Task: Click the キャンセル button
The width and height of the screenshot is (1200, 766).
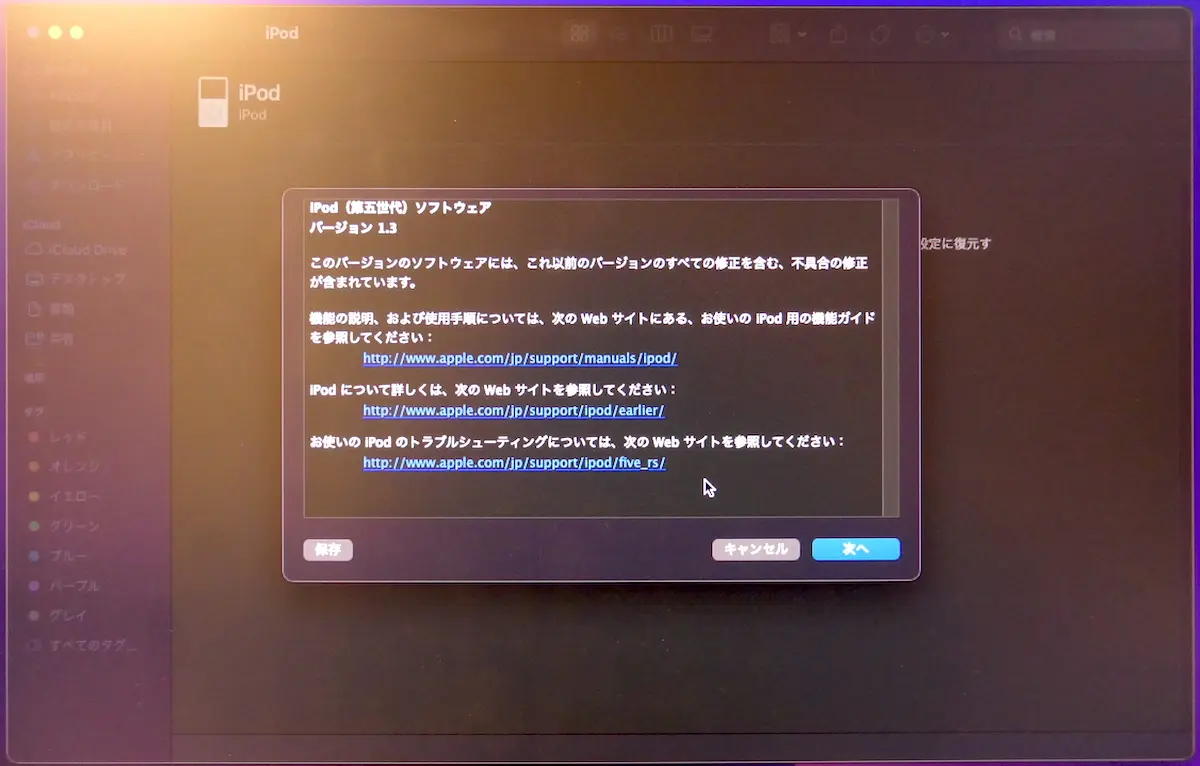Action: (756, 549)
